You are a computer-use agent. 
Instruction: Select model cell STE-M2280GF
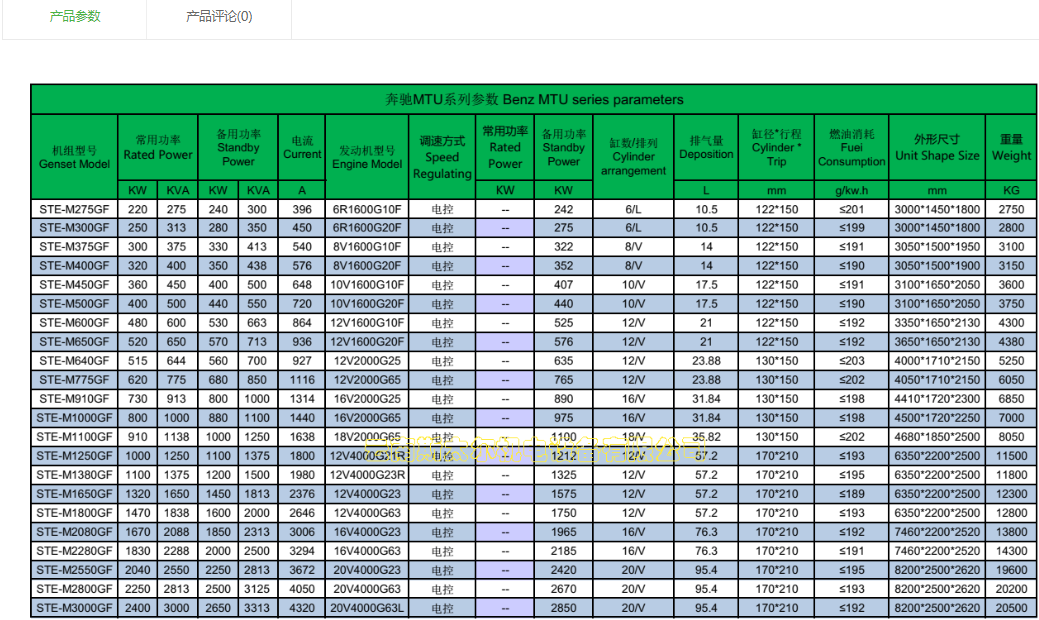tap(74, 551)
